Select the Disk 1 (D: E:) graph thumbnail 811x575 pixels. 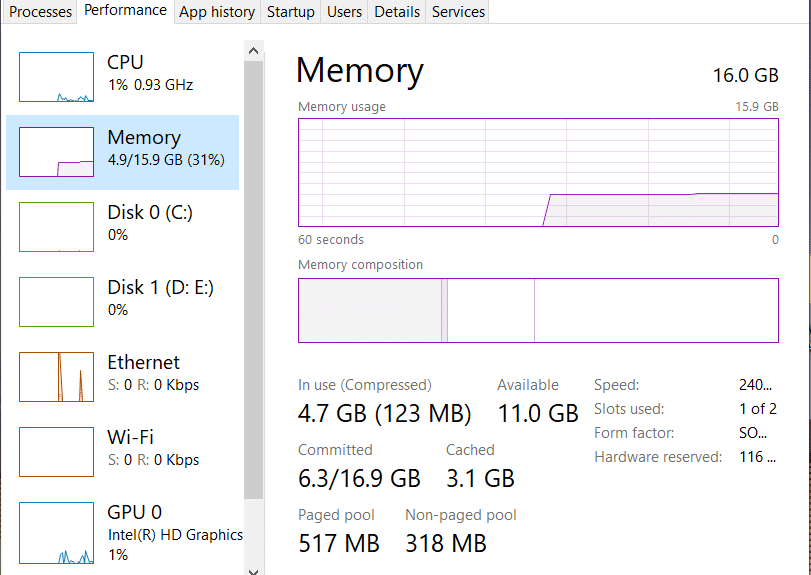pos(57,302)
